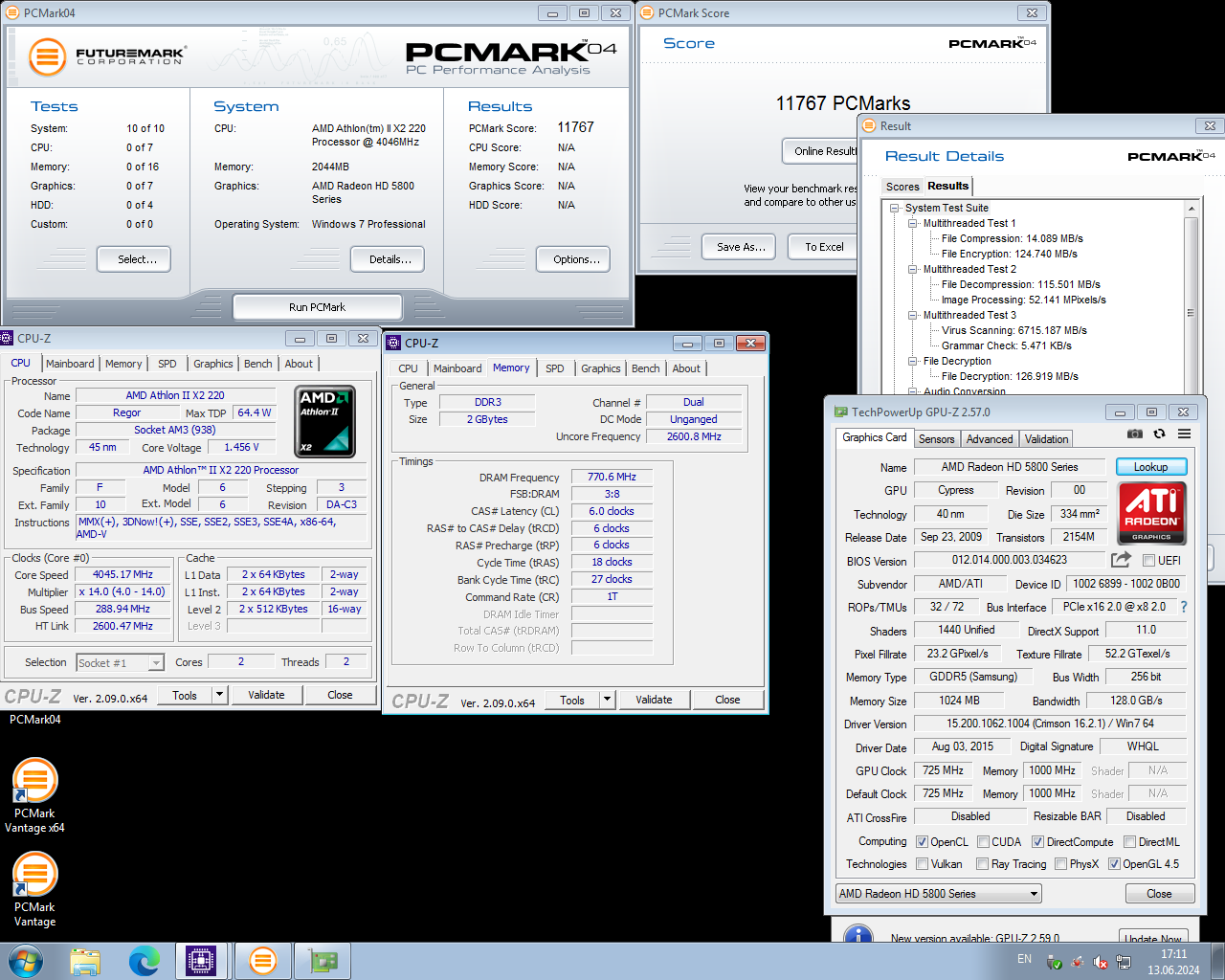Toggle the Vulkan checkbox
The width and height of the screenshot is (1225, 980).
point(922,864)
